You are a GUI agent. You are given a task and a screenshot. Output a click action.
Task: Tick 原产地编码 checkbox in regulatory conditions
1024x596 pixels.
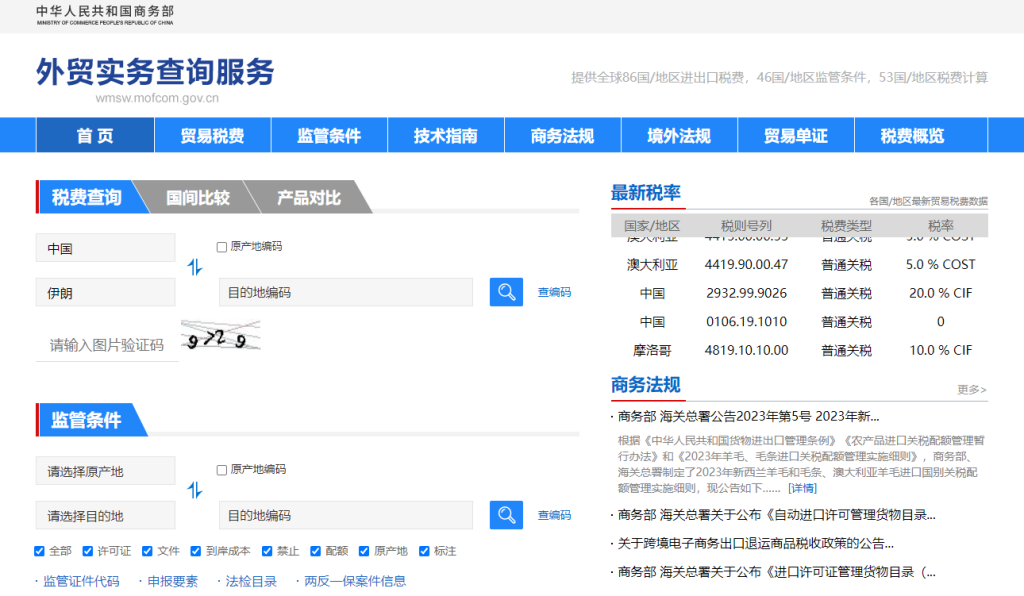tap(221, 470)
